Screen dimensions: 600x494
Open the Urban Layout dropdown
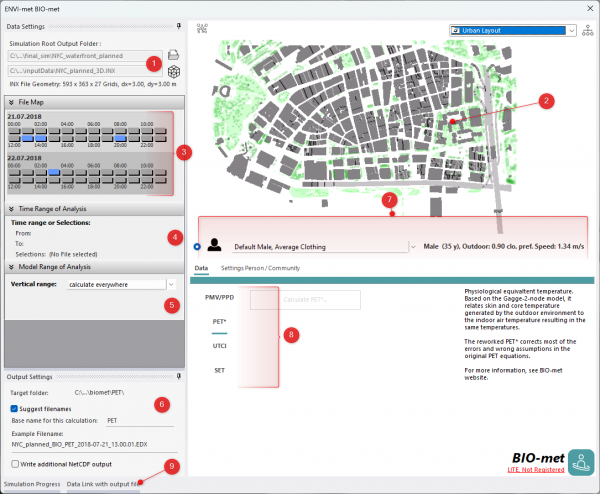tap(572, 30)
